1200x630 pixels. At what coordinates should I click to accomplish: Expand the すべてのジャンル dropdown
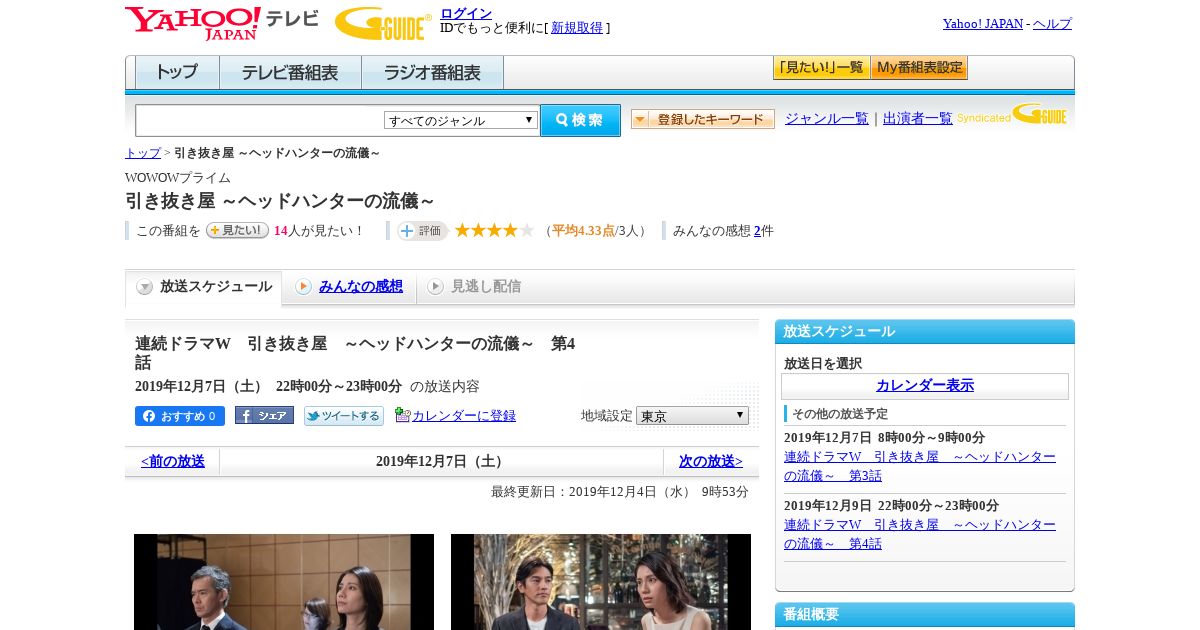(x=461, y=120)
